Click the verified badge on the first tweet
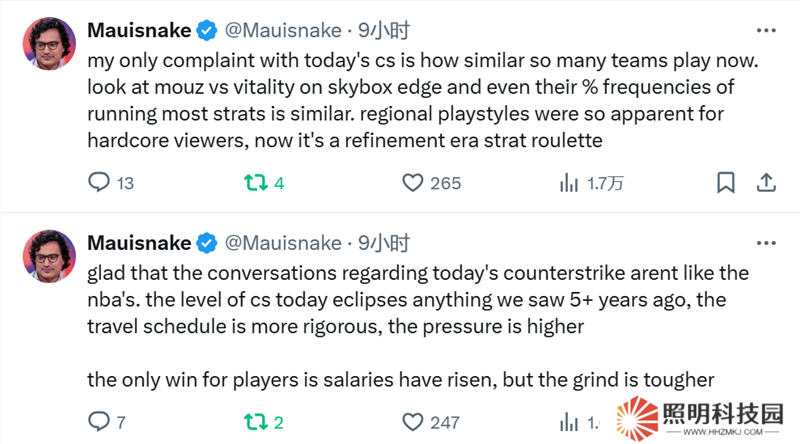Screen dimensions: 800x444 (207, 31)
